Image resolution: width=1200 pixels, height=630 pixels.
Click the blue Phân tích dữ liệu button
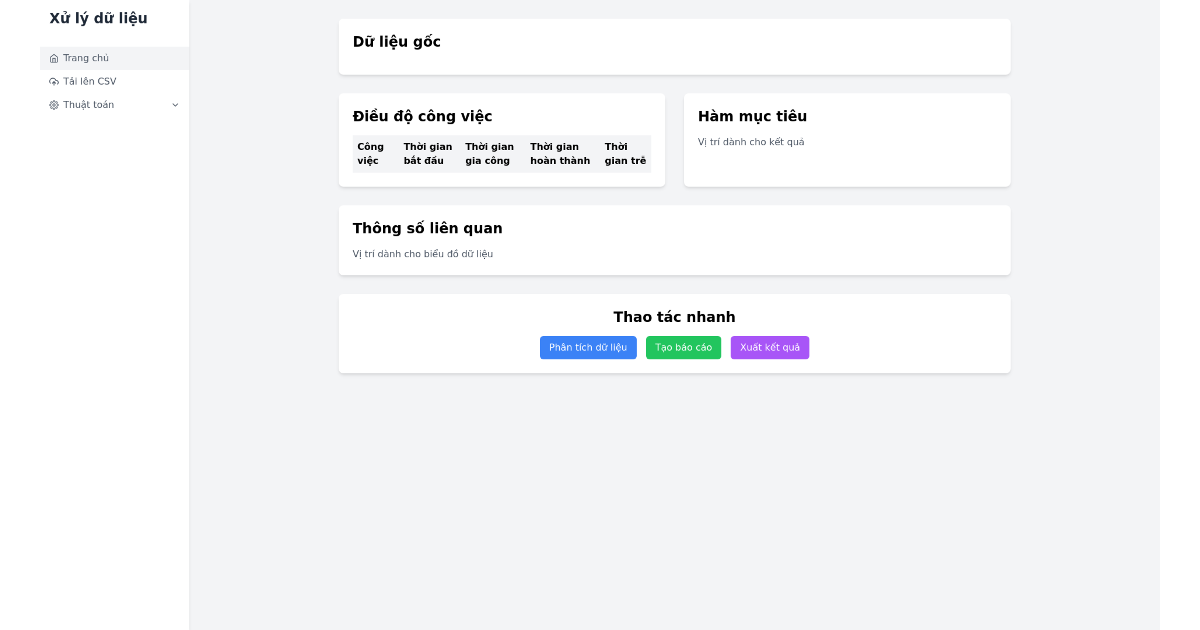coord(588,347)
